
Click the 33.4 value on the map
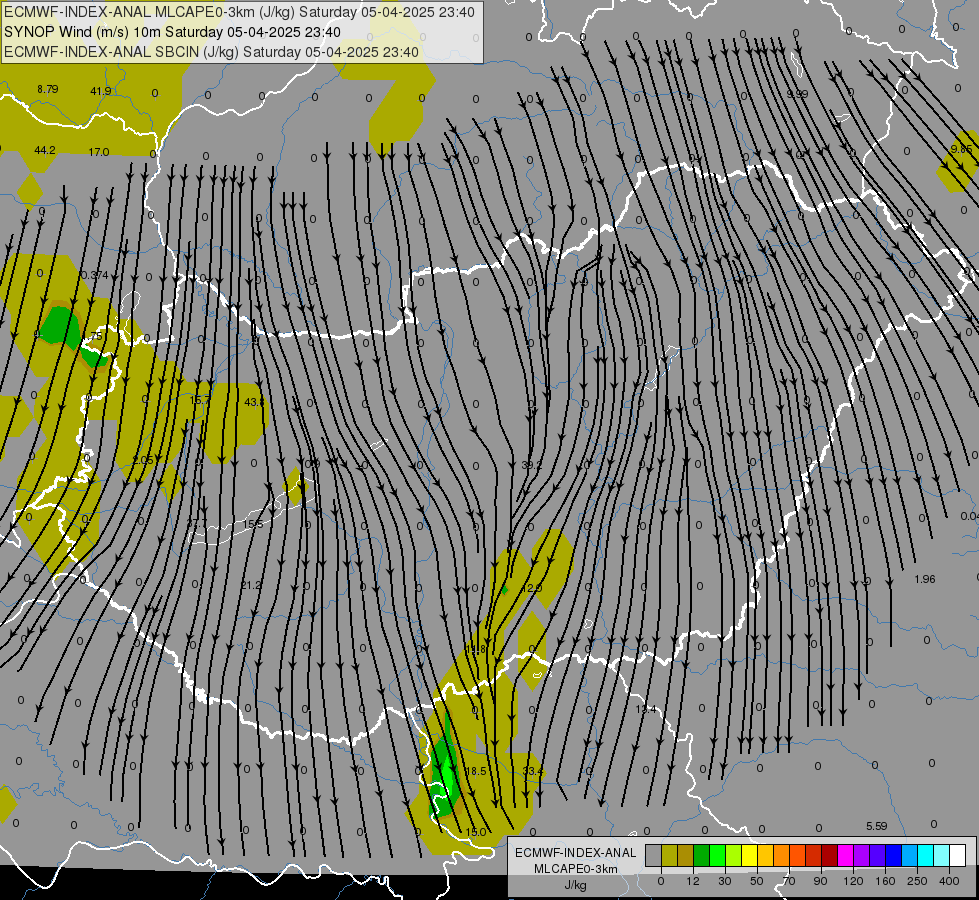point(533,771)
